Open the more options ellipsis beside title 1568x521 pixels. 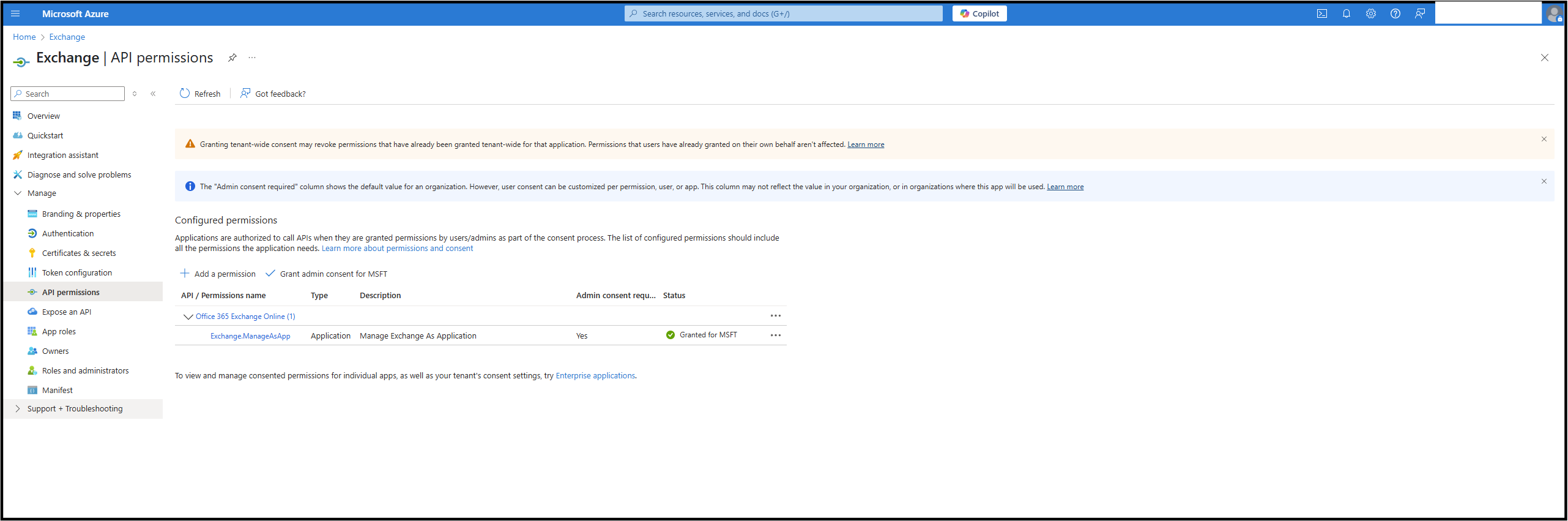pos(252,58)
